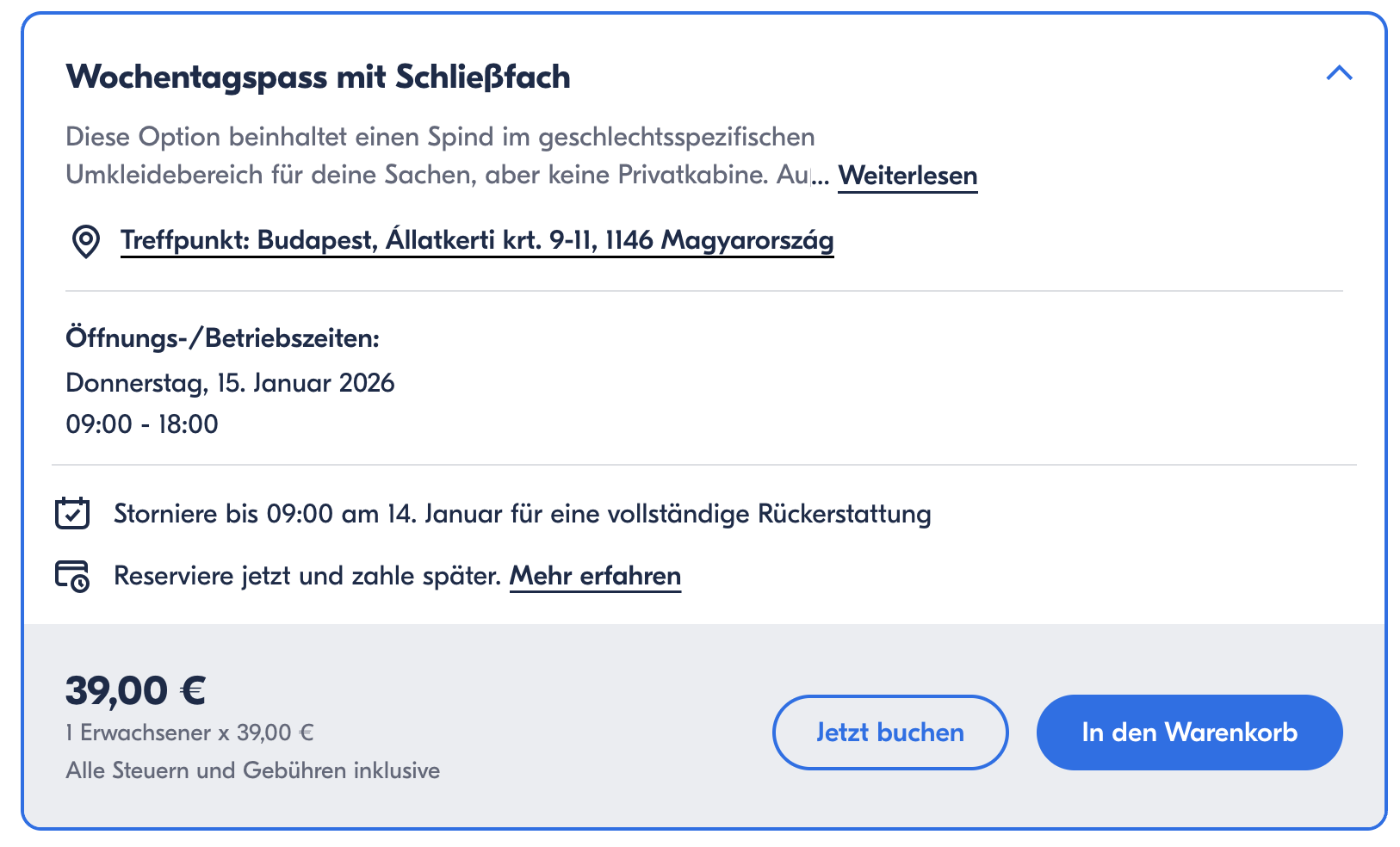The height and width of the screenshot is (847, 1400).
Task: Click the 'Reserviere jetzt und zahle später' text
Action: 307,576
